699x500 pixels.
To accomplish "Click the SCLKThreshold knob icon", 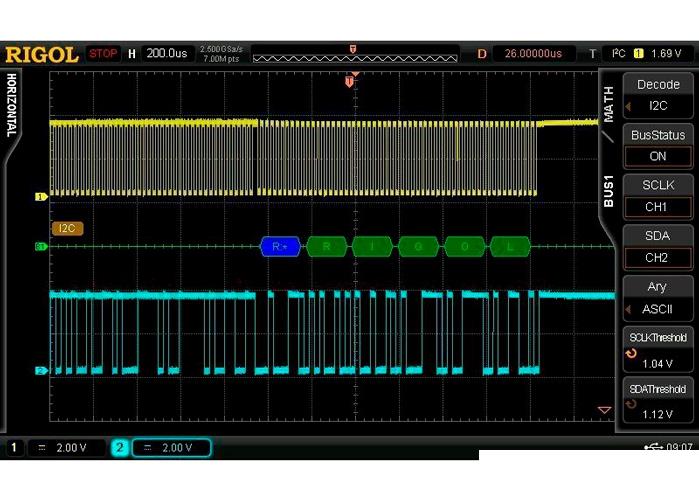I will [631, 354].
